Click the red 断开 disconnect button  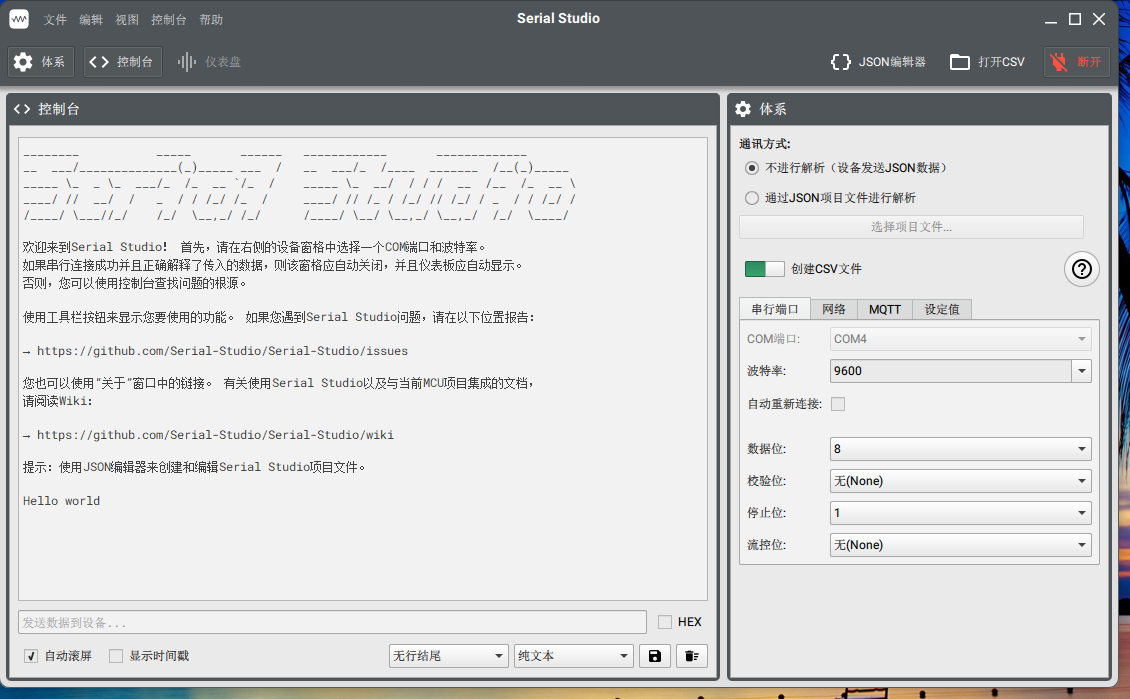[1076, 62]
